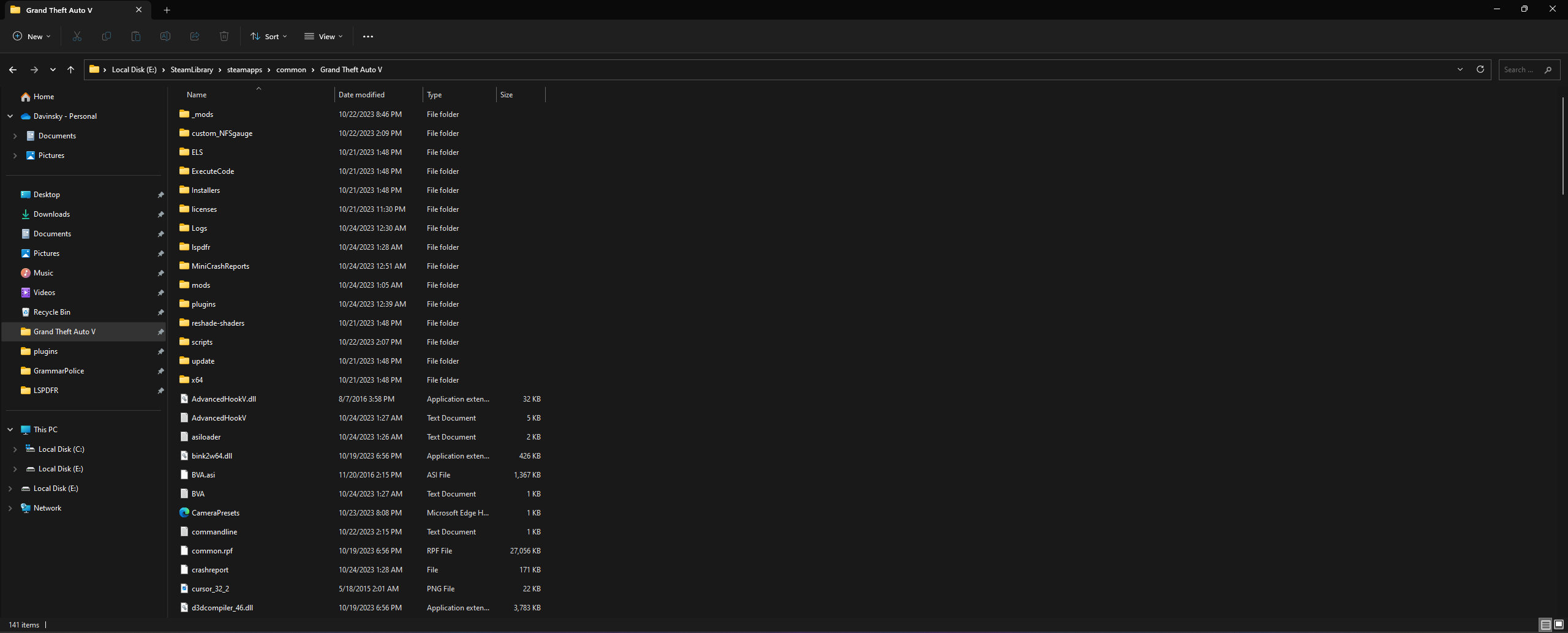Select the BVA.asi file
The width and height of the screenshot is (1568, 633).
pyautogui.click(x=360, y=475)
